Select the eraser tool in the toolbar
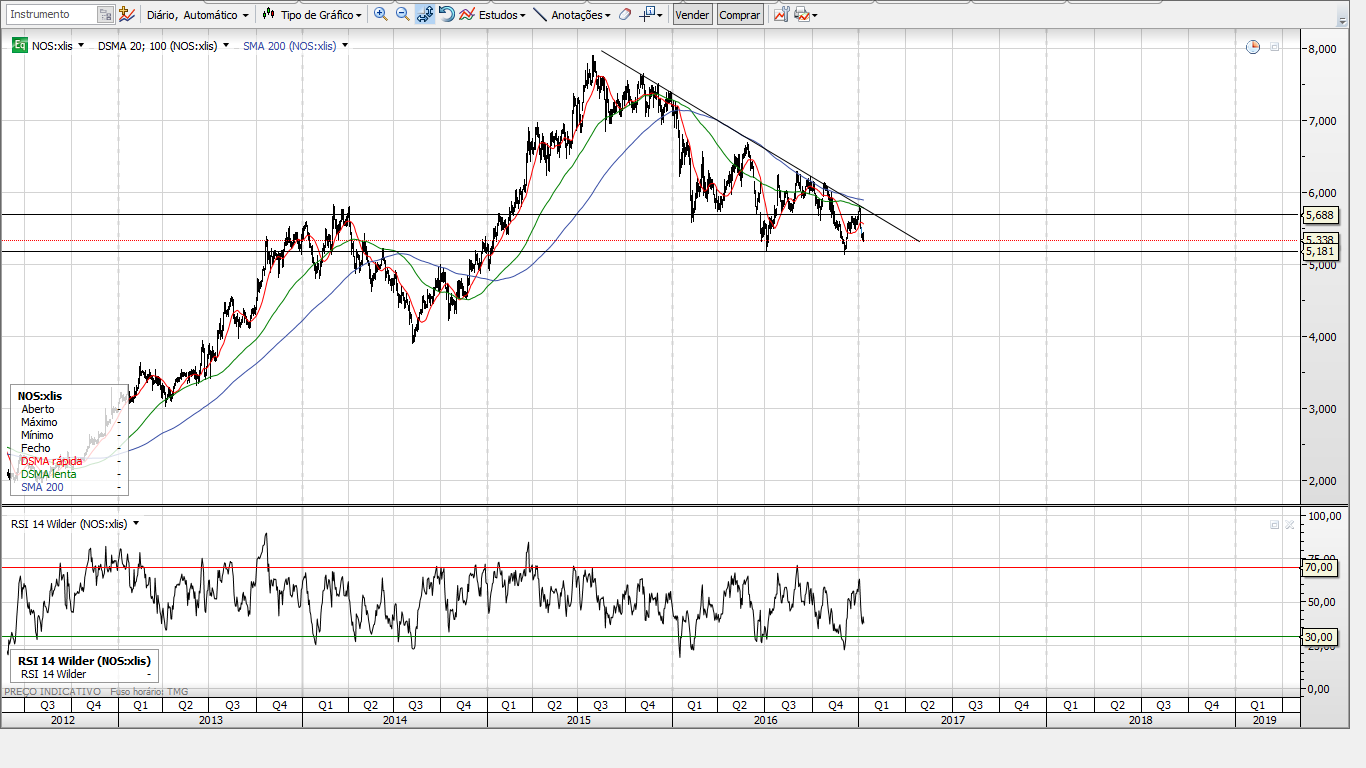The width and height of the screenshot is (1366, 768). click(625, 15)
